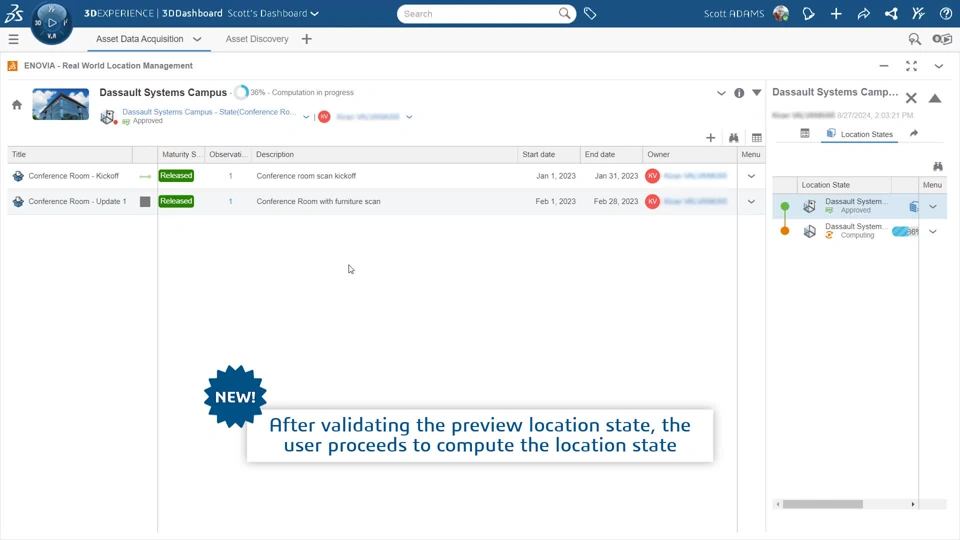Screen dimensions: 960x540
Task: Click the search magnifier icon
Action: coord(564,13)
